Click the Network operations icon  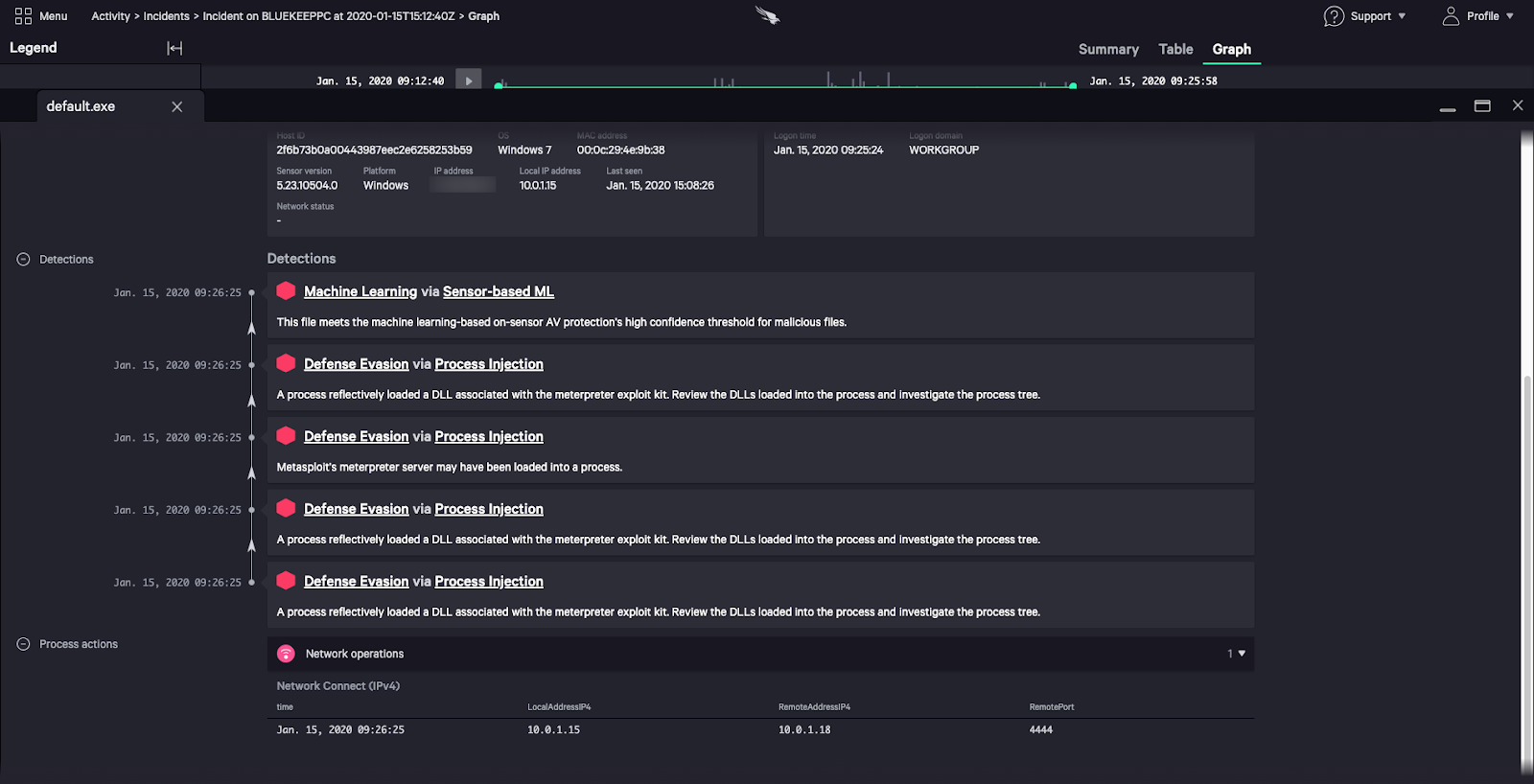(286, 654)
